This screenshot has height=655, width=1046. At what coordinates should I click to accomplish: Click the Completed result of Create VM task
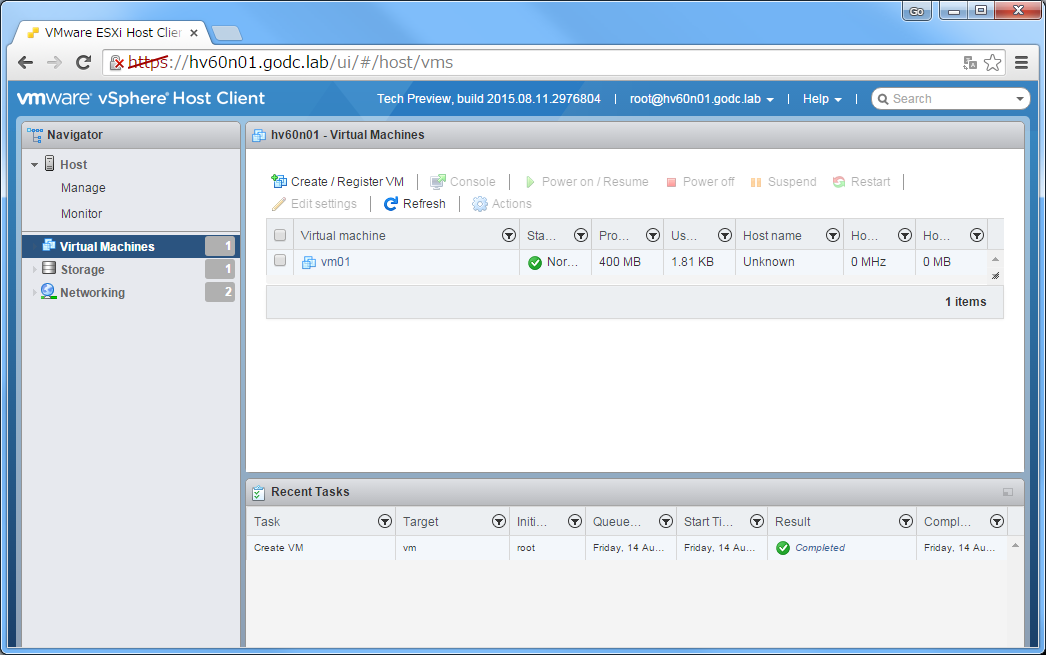pyautogui.click(x=820, y=548)
